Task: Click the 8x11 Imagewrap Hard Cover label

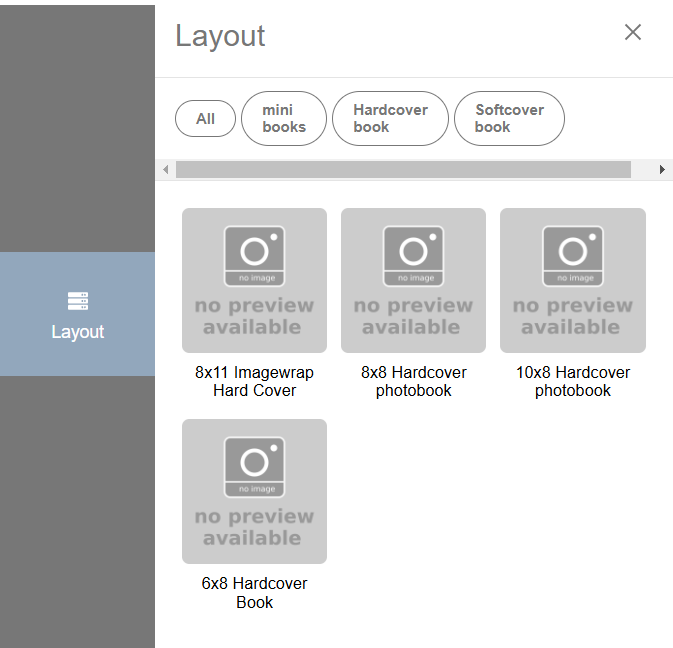Action: tap(254, 381)
